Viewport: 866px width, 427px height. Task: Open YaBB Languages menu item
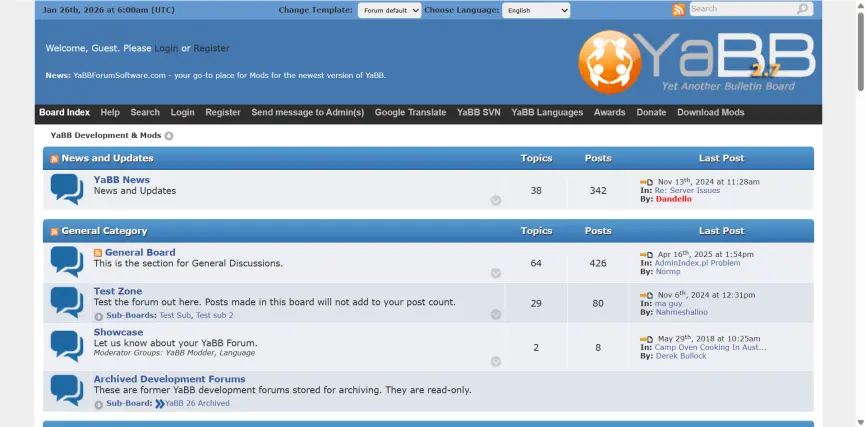[547, 112]
